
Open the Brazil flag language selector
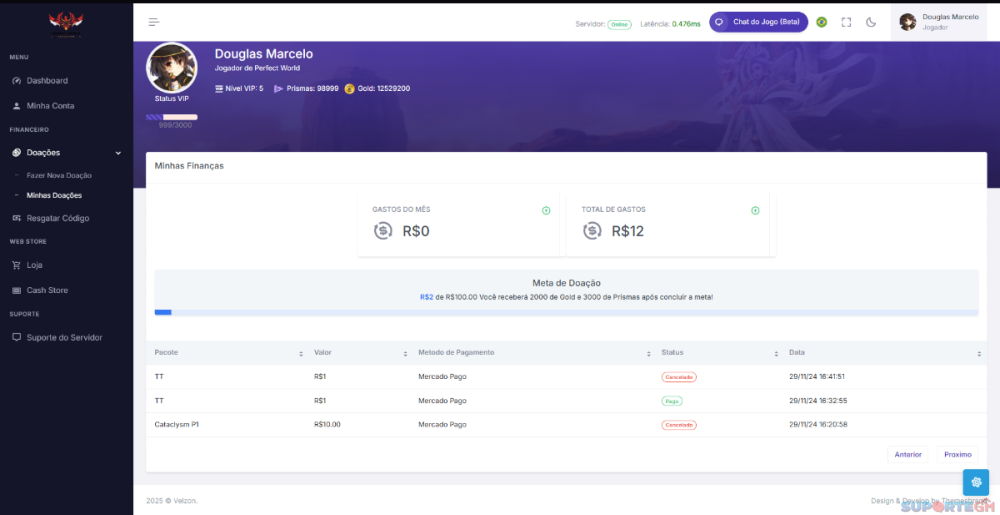pos(822,22)
